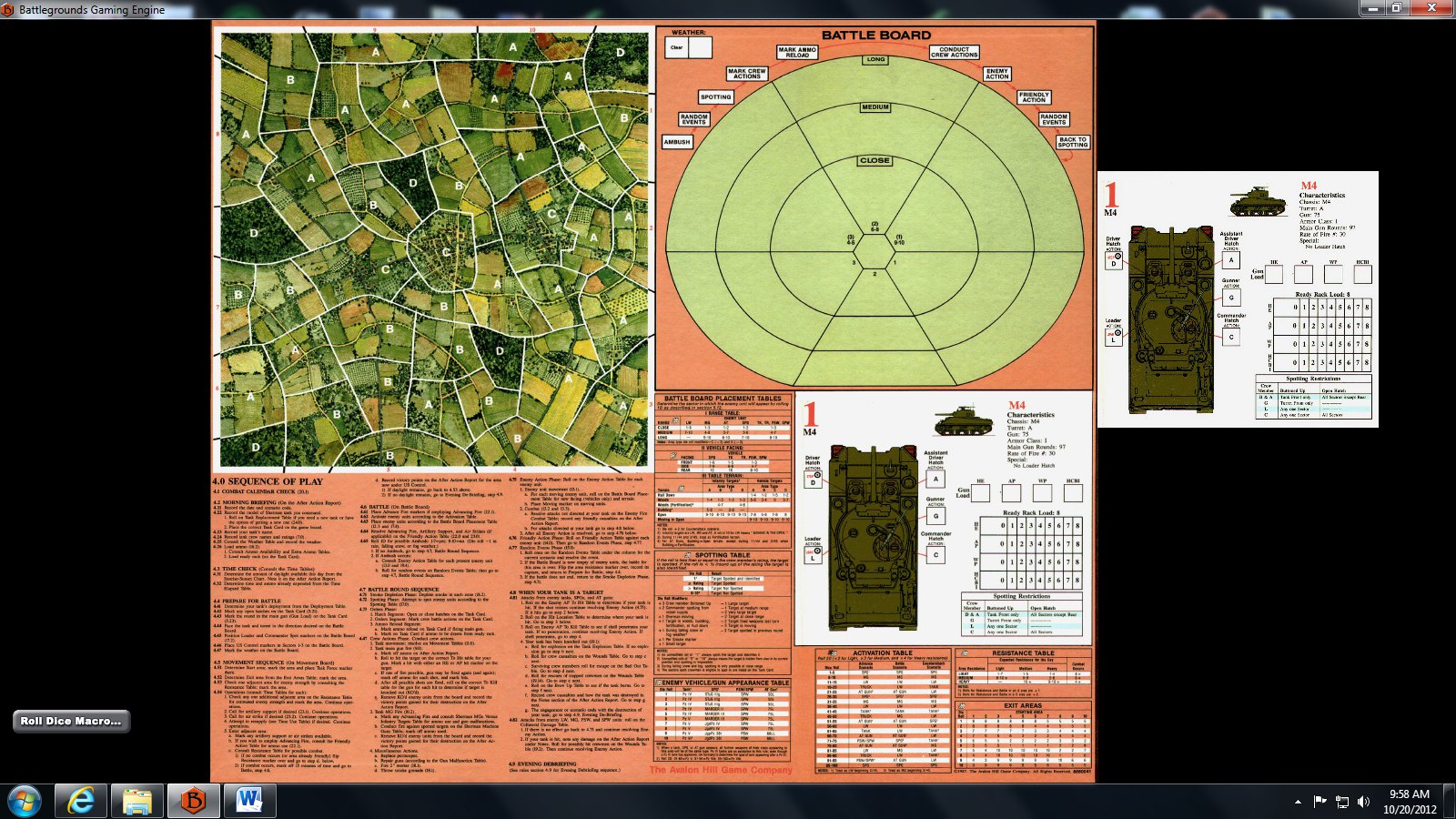Image resolution: width=1456 pixels, height=819 pixels.
Task: Click HCBI gun load box on separate tank card
Action: click(x=1362, y=274)
